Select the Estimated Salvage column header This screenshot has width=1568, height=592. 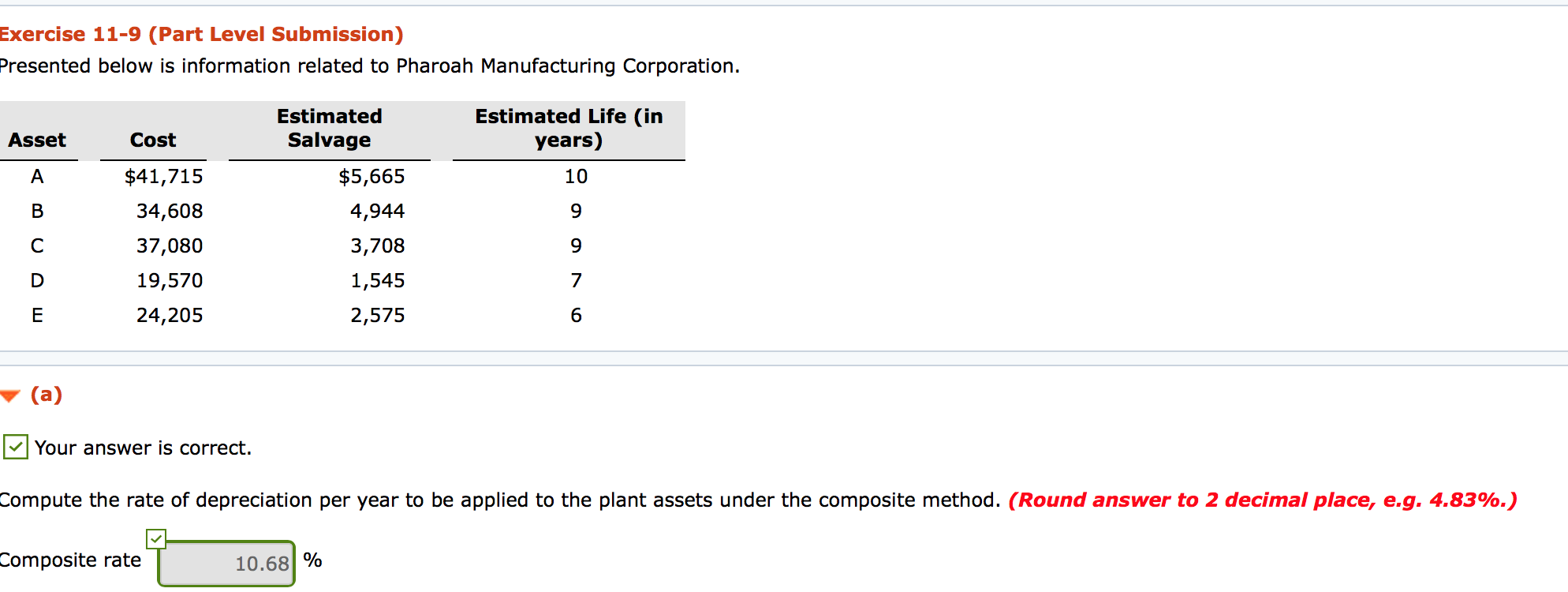[x=329, y=128]
